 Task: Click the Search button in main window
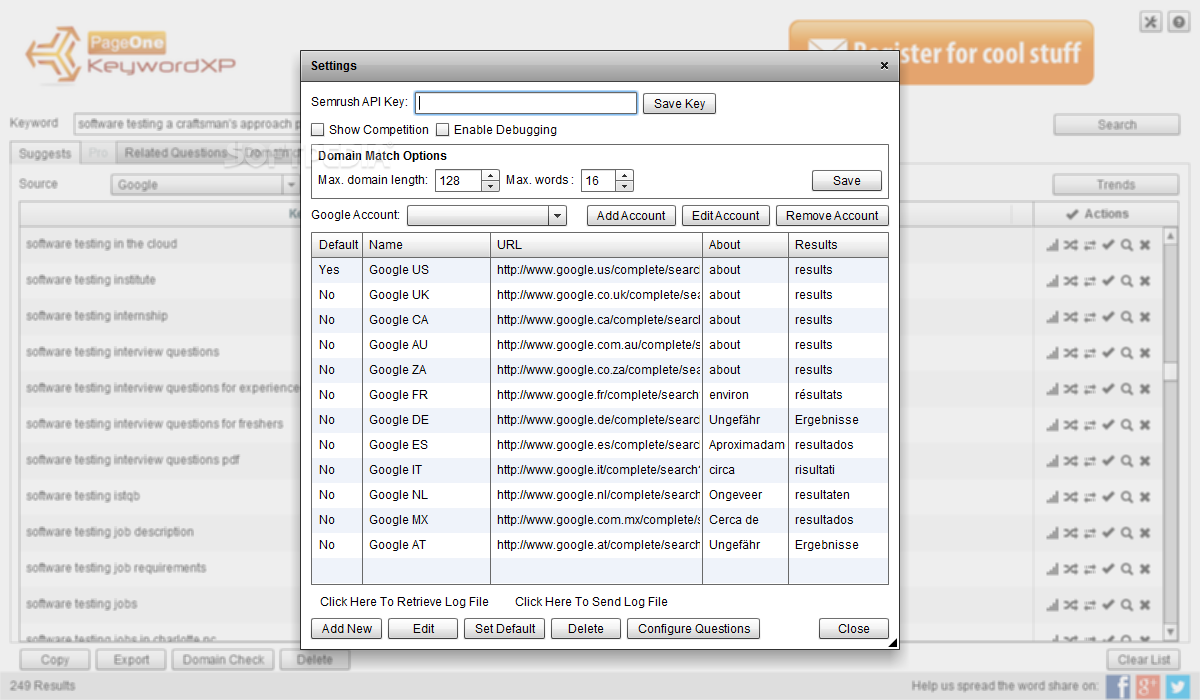(1117, 125)
